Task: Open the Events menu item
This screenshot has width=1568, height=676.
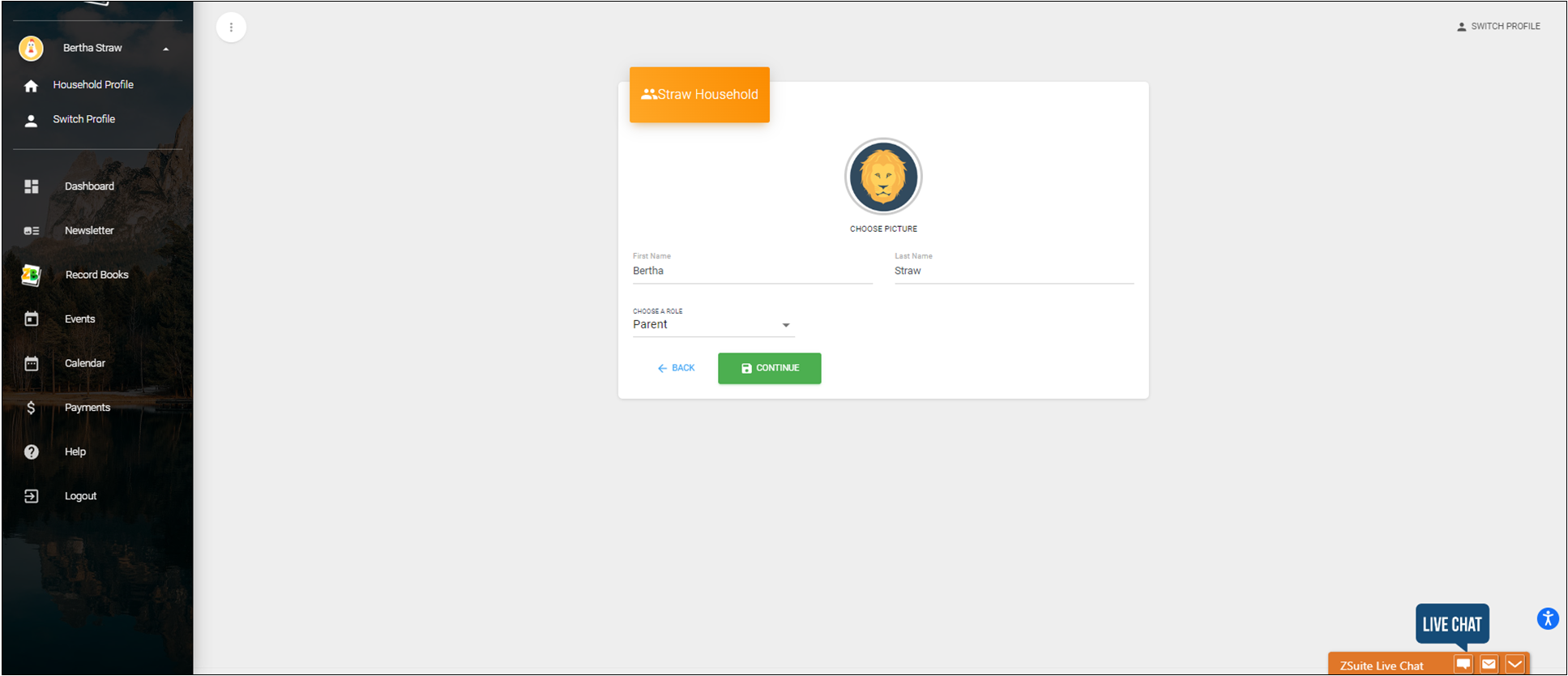Action: click(80, 319)
